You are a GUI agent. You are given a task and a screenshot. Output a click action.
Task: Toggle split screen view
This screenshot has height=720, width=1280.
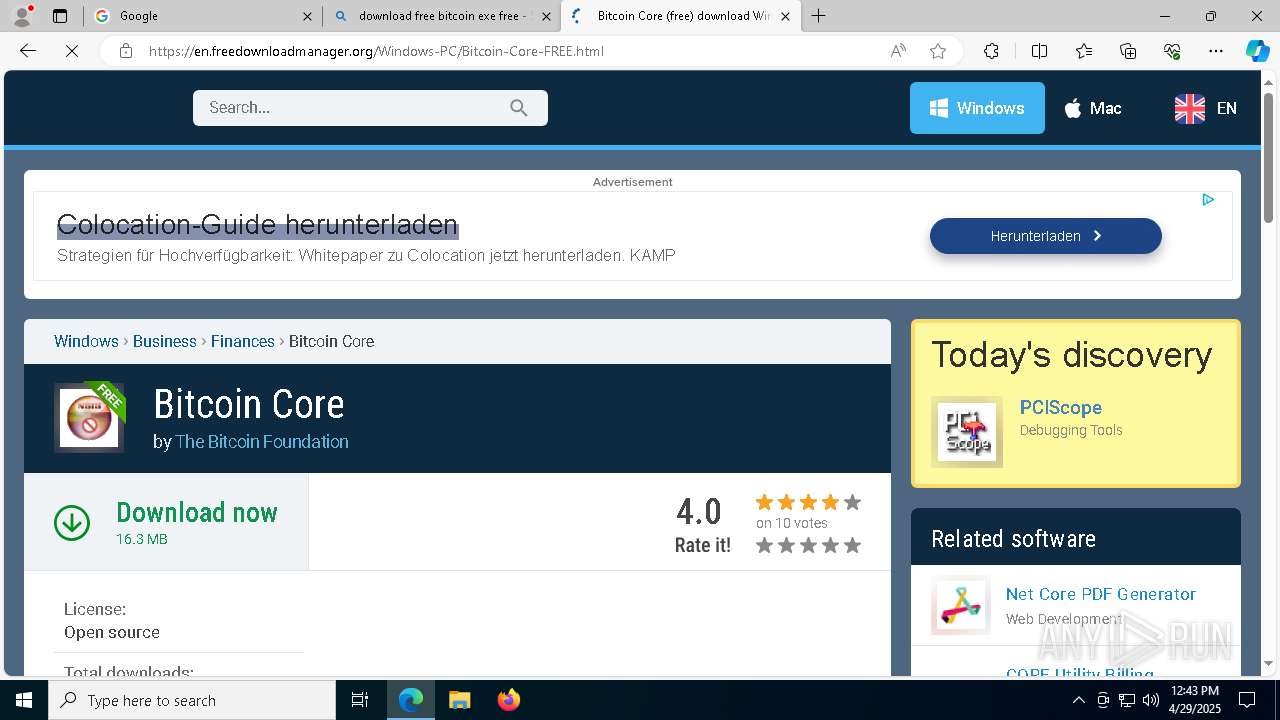[x=1039, y=51]
